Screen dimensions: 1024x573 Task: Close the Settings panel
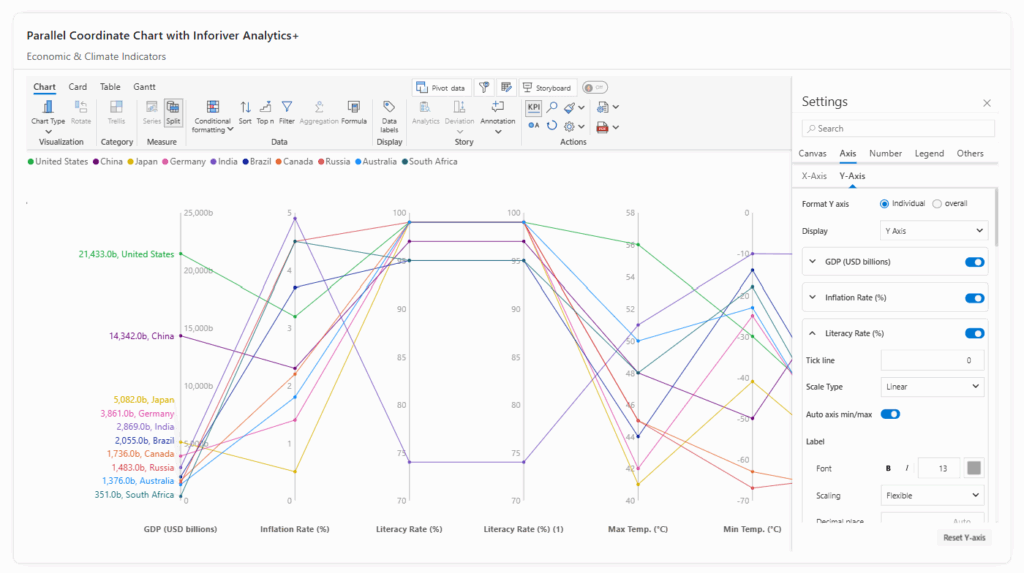tap(987, 103)
